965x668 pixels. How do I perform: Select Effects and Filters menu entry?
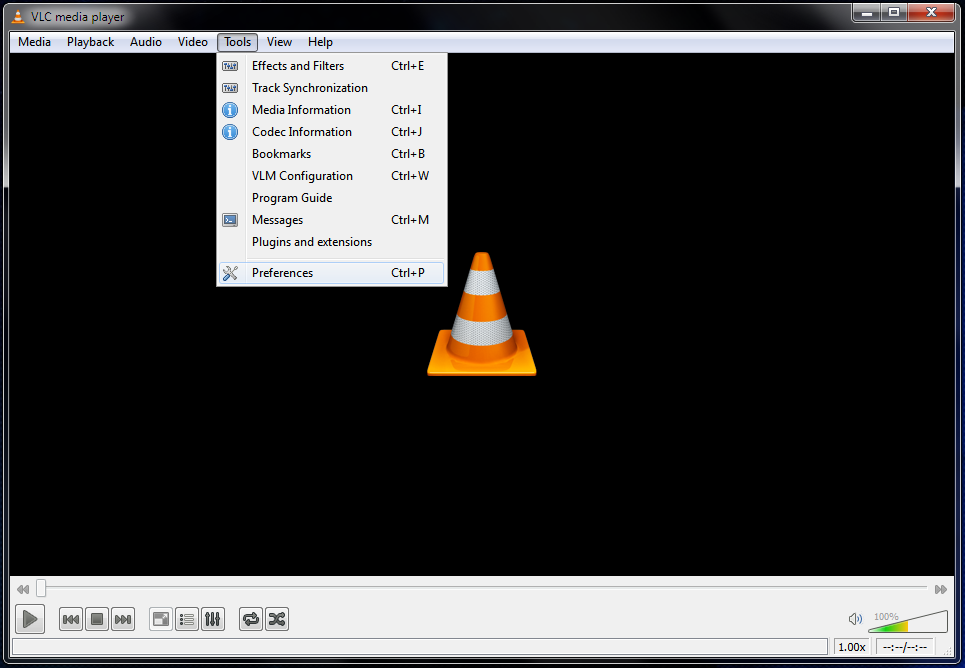click(x=332, y=66)
